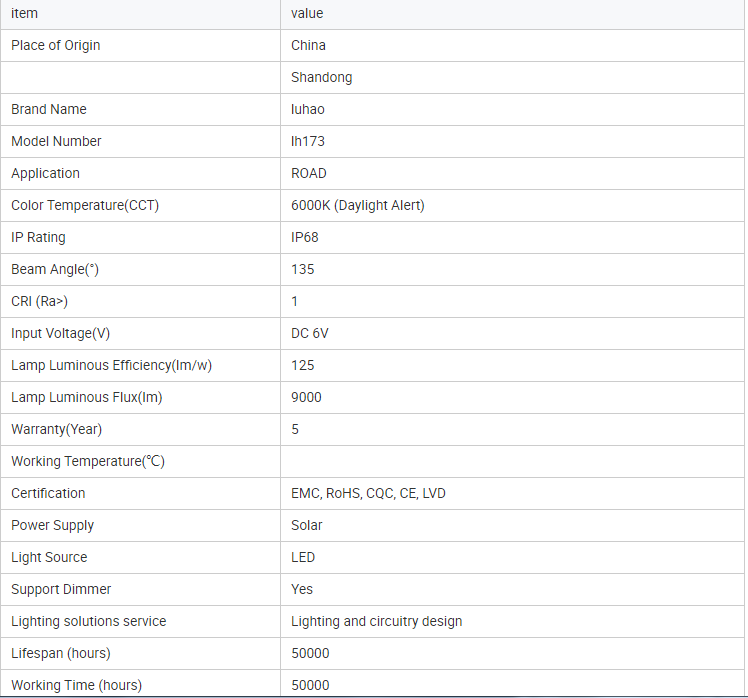This screenshot has height=698, width=748.
Task: Click '6000K (Daylight Alert)' value
Action: [357, 205]
